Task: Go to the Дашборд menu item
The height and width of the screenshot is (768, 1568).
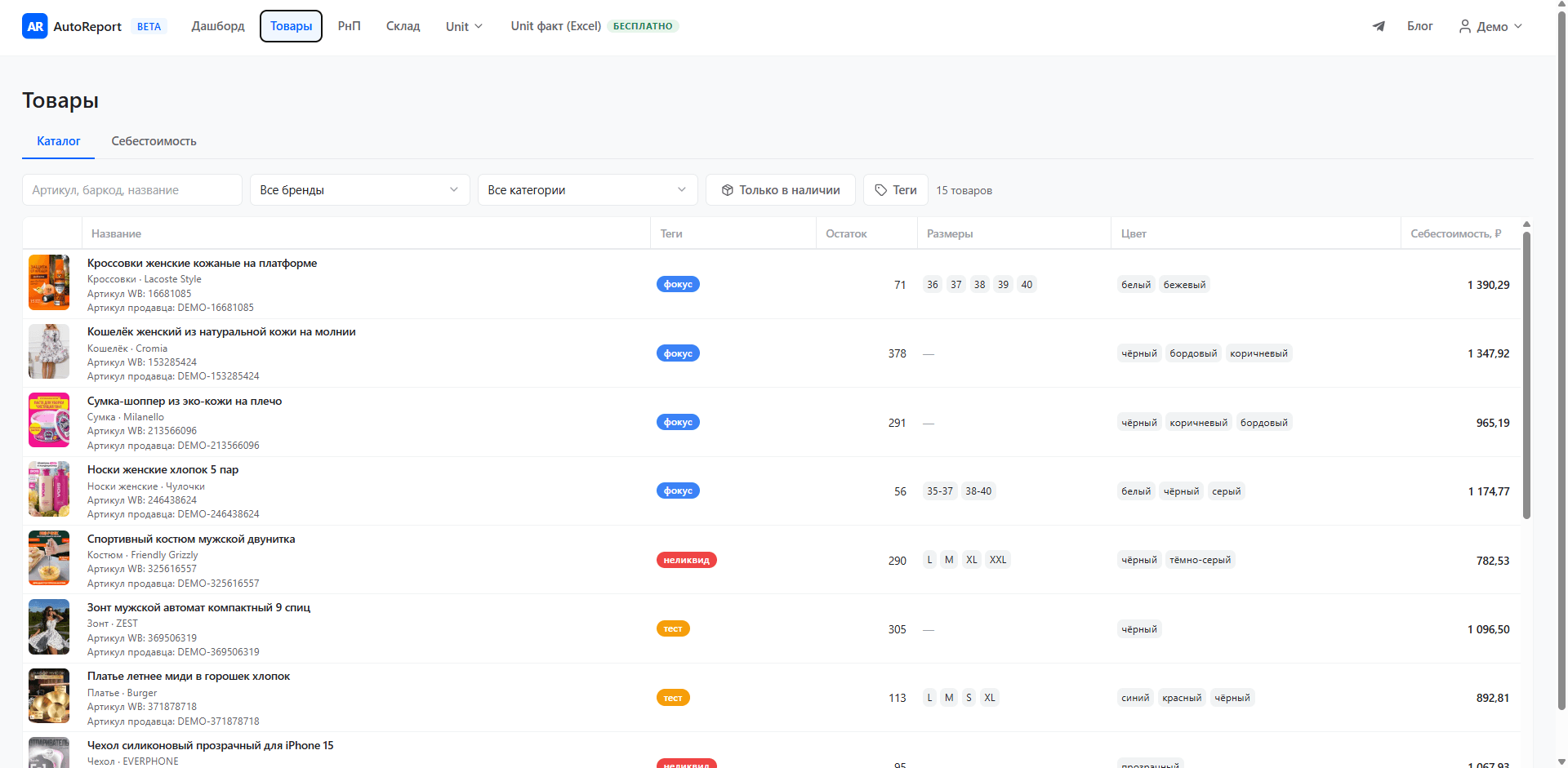Action: coord(218,26)
